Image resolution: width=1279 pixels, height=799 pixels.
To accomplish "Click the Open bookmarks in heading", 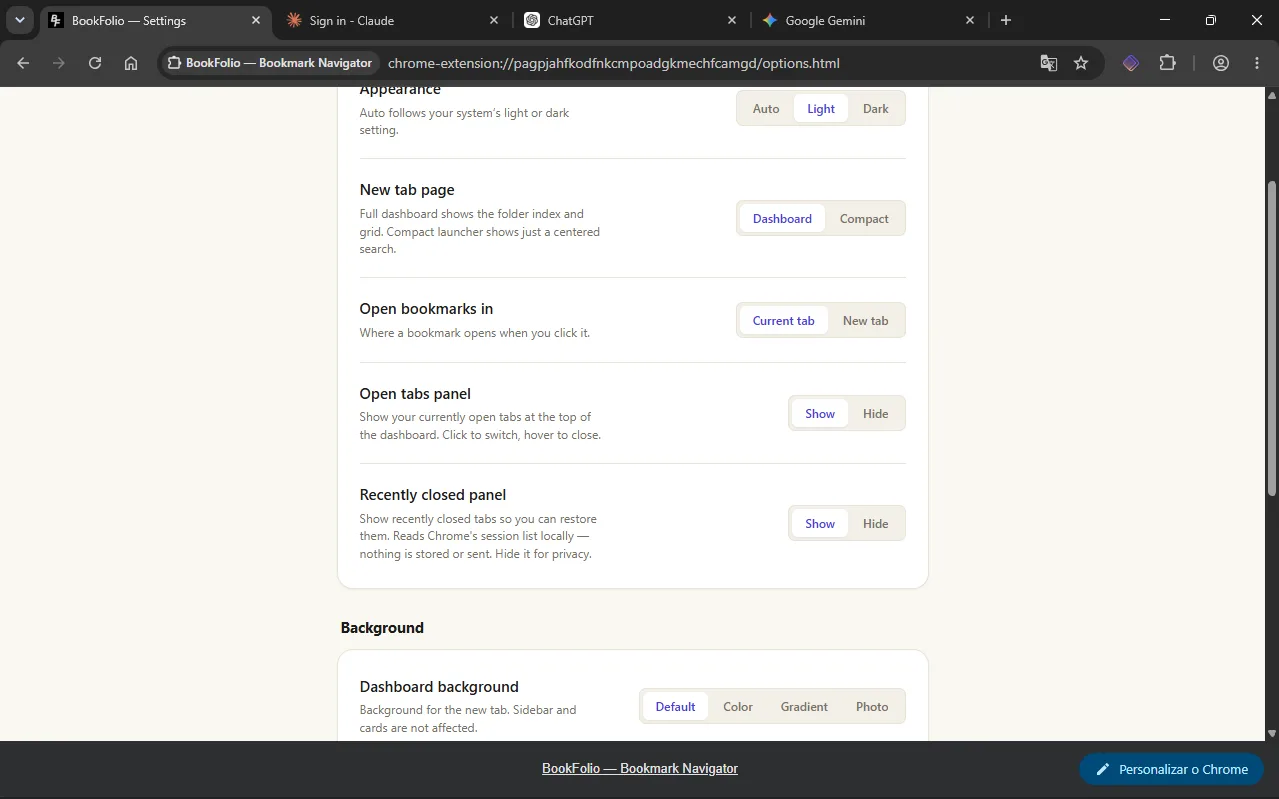I will pyautogui.click(x=426, y=309).
